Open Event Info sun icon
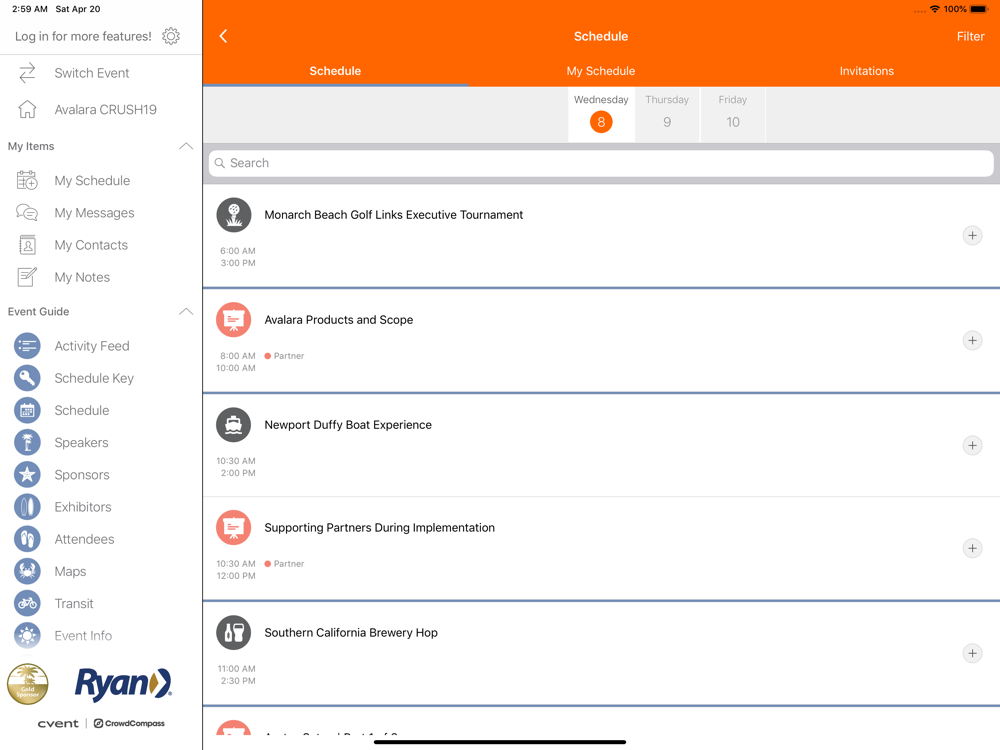This screenshot has width=1000, height=750. tap(27, 636)
